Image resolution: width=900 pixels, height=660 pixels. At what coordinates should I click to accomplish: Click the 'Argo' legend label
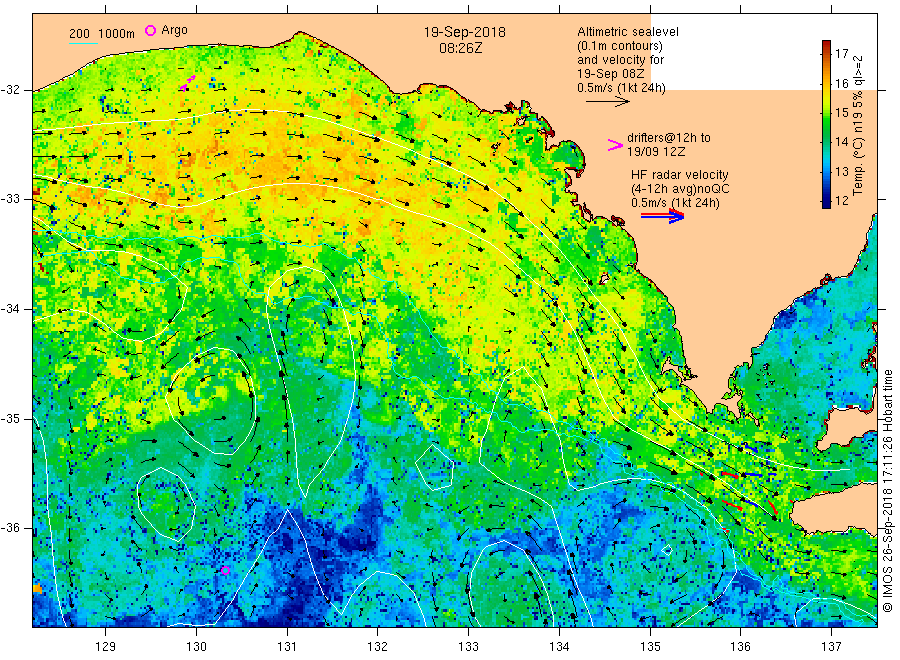coord(174,30)
